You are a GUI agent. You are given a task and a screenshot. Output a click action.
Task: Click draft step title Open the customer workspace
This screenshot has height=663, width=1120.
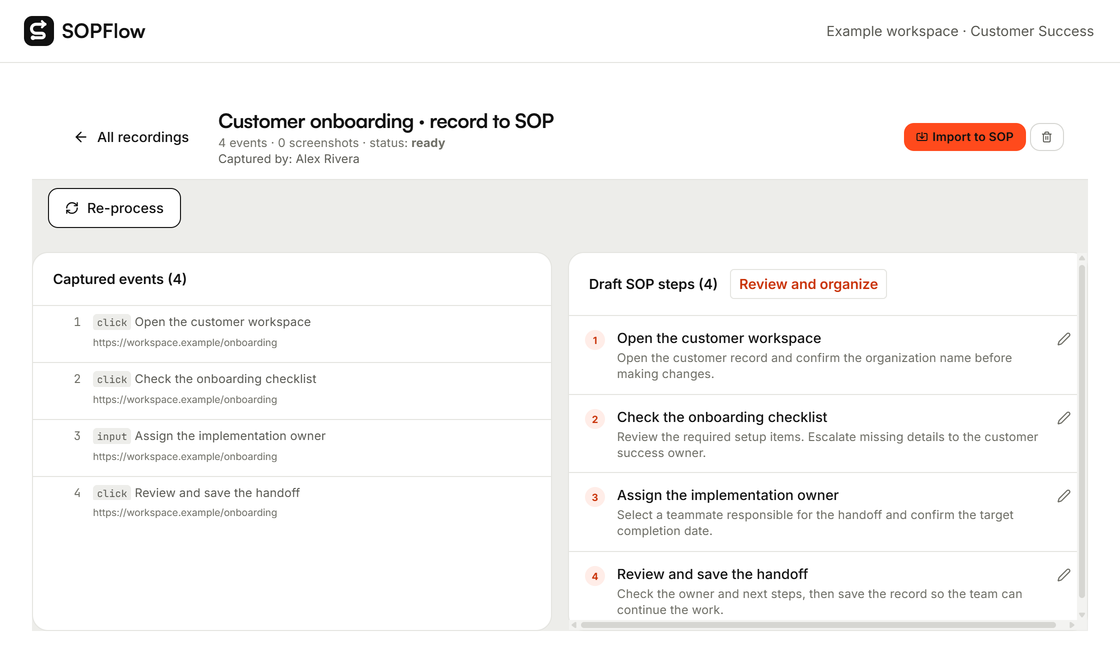[x=719, y=339]
